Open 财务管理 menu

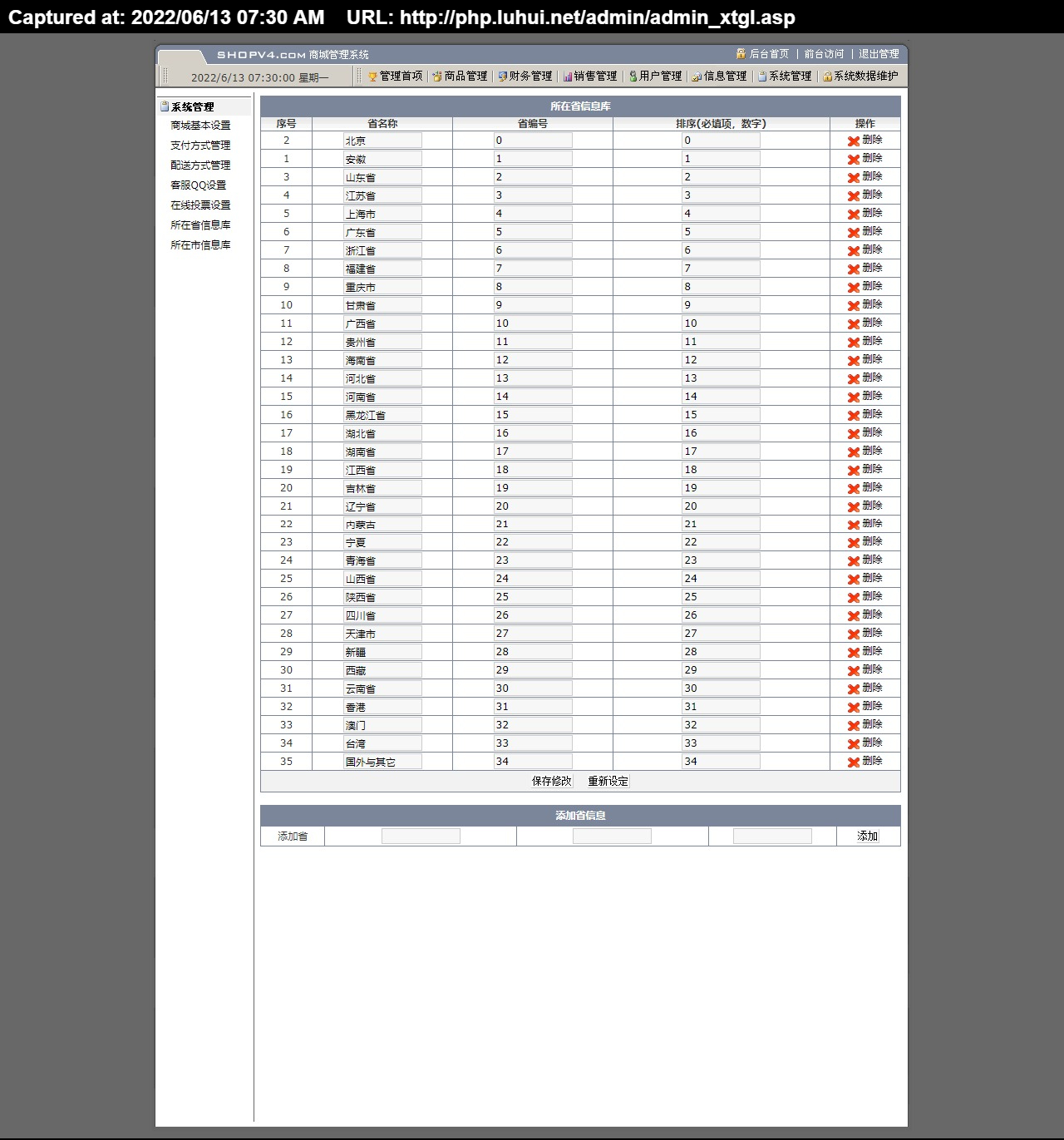[x=525, y=76]
